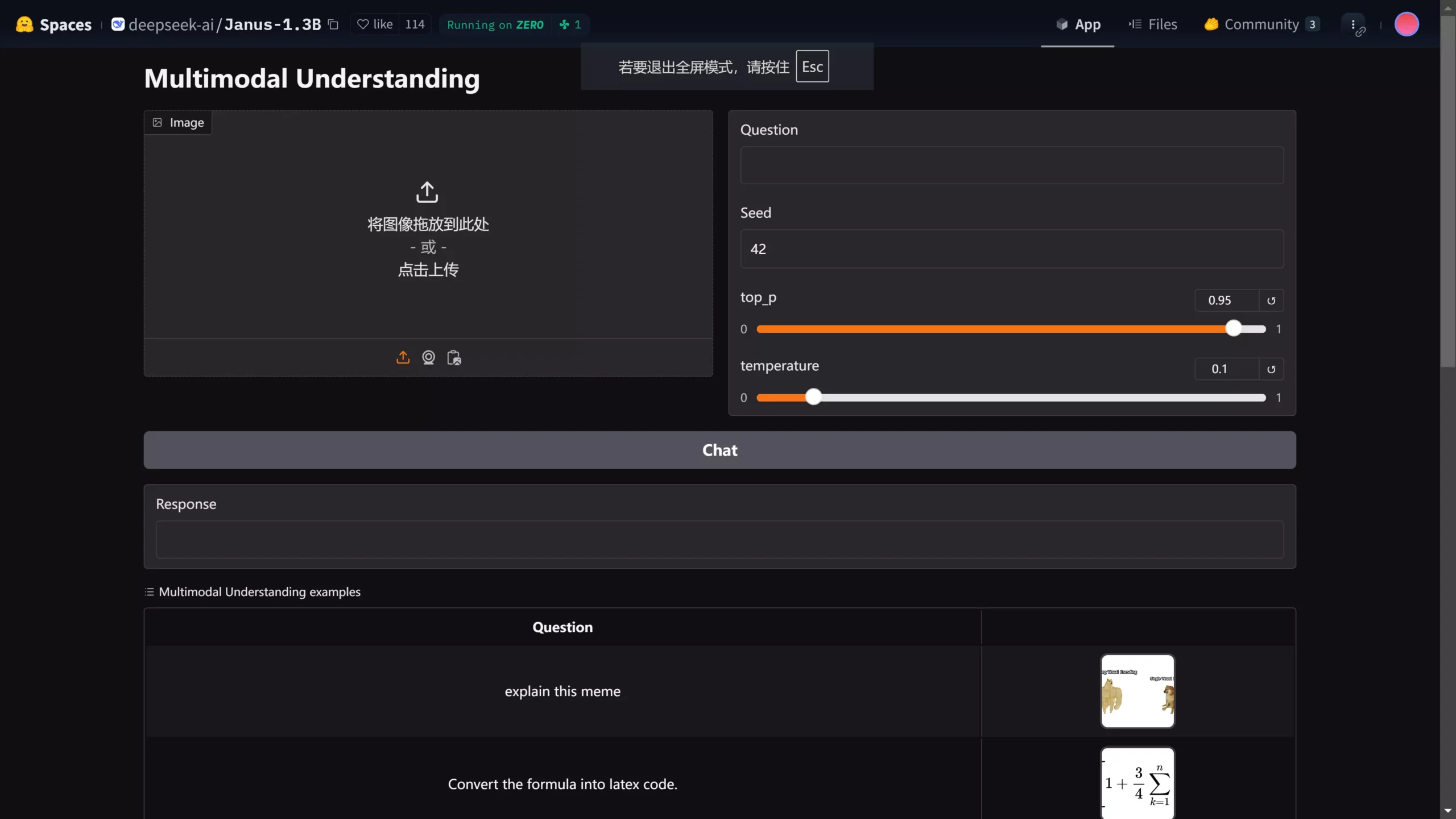Click the top_p slider handle
Image resolution: width=1456 pixels, height=819 pixels.
pyautogui.click(x=1233, y=329)
